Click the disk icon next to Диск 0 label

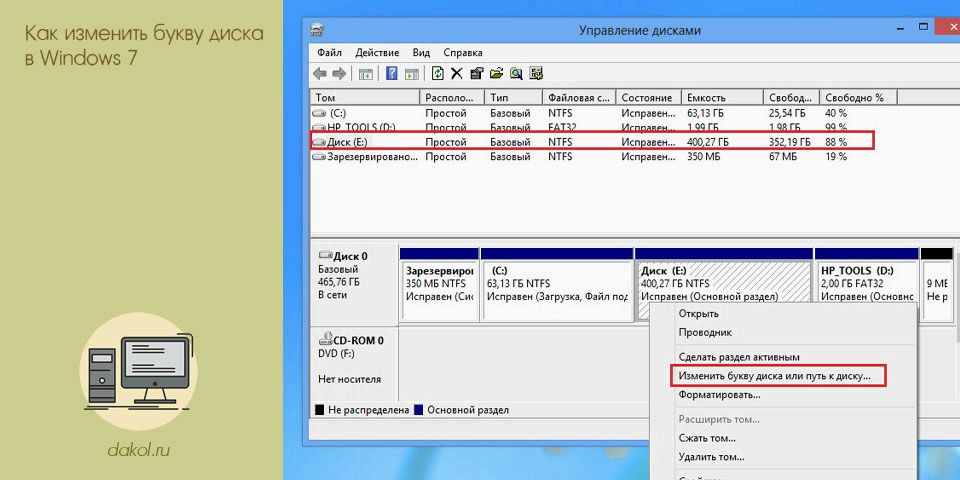(x=325, y=256)
